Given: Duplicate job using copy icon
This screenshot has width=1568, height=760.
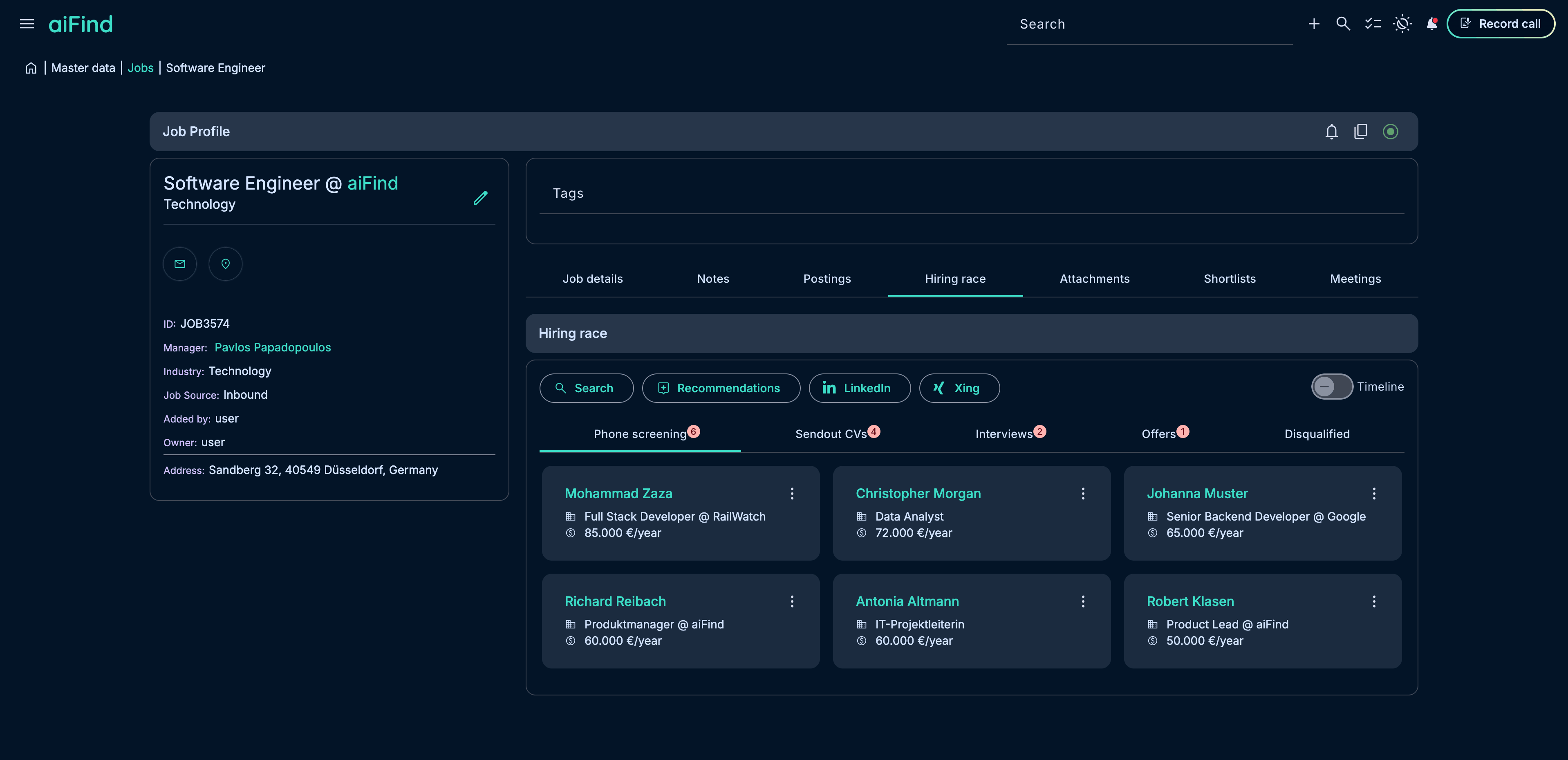Looking at the screenshot, I should 1360,132.
